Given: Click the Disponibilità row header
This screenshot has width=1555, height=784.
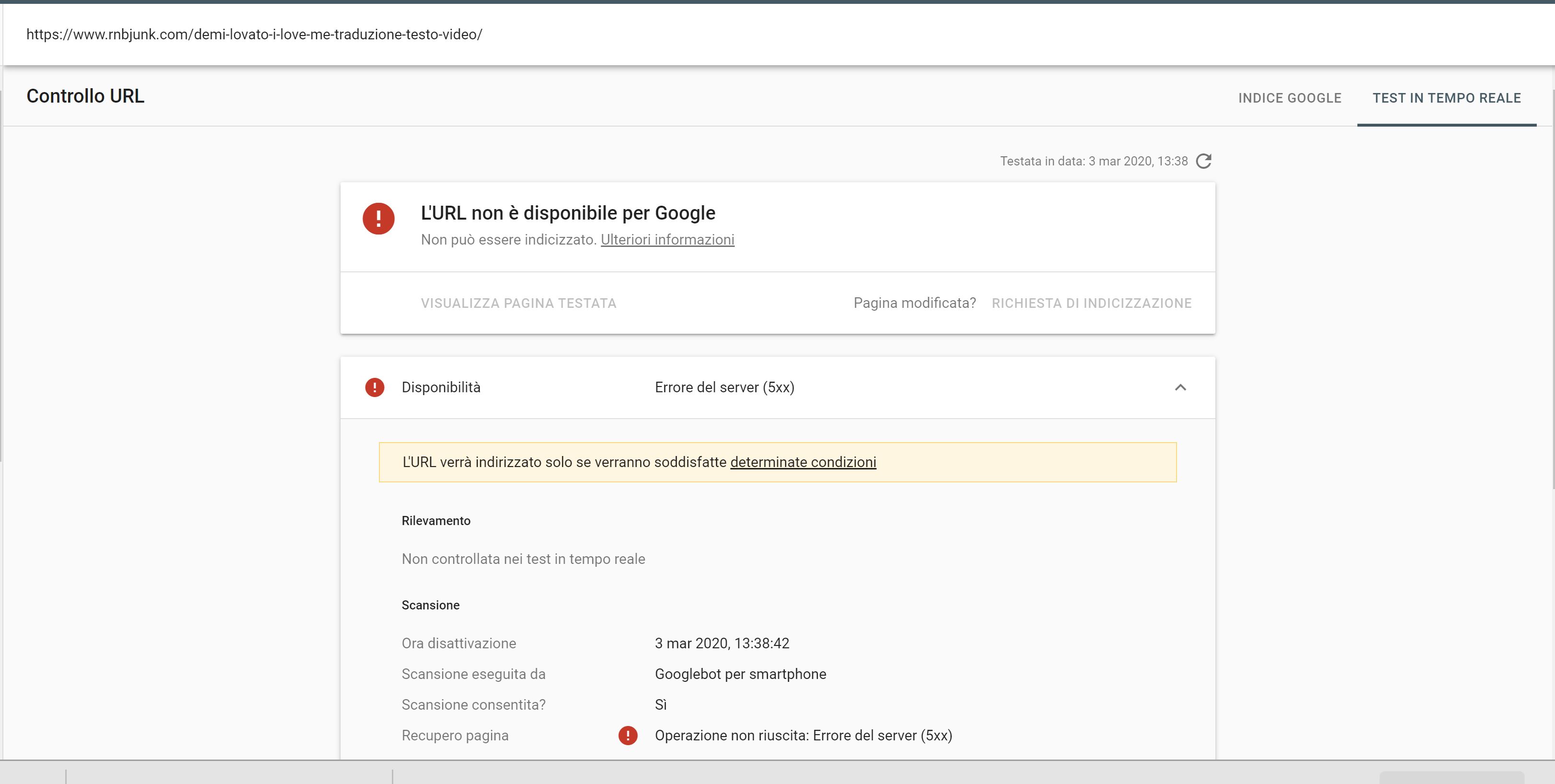Looking at the screenshot, I should click(x=441, y=387).
